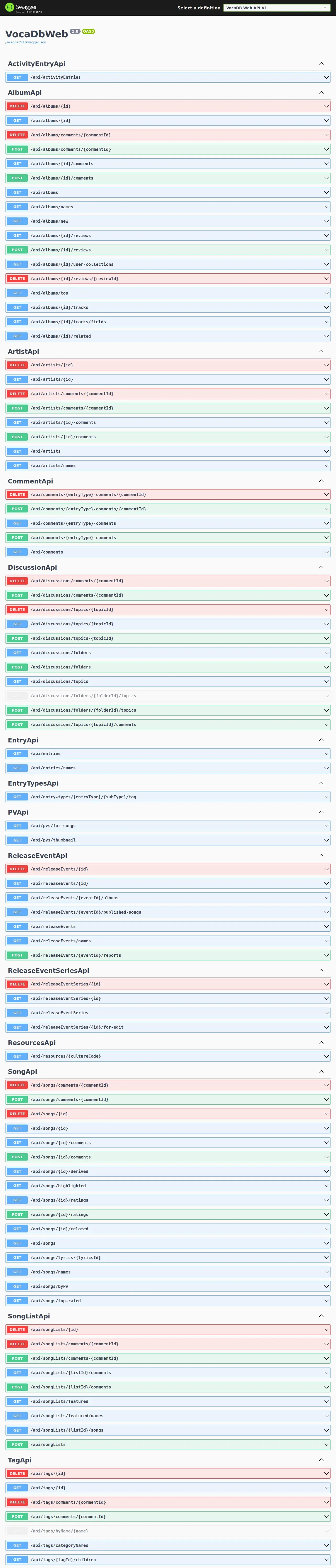Click the GET badge for /api/songs/top-rated
336x1568 pixels.
(x=17, y=1301)
